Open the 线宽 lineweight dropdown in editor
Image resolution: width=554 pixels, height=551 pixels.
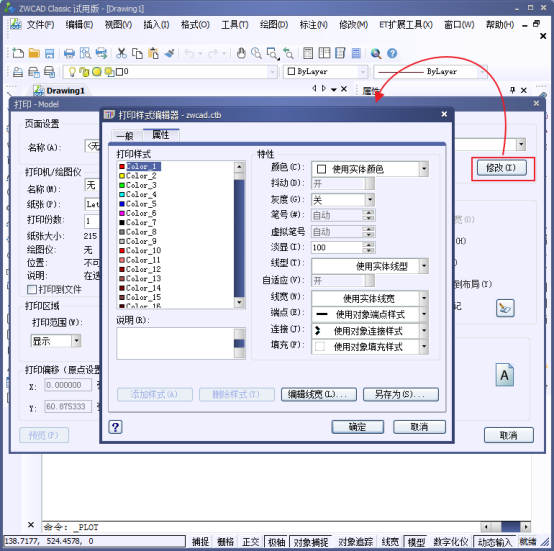tap(424, 298)
